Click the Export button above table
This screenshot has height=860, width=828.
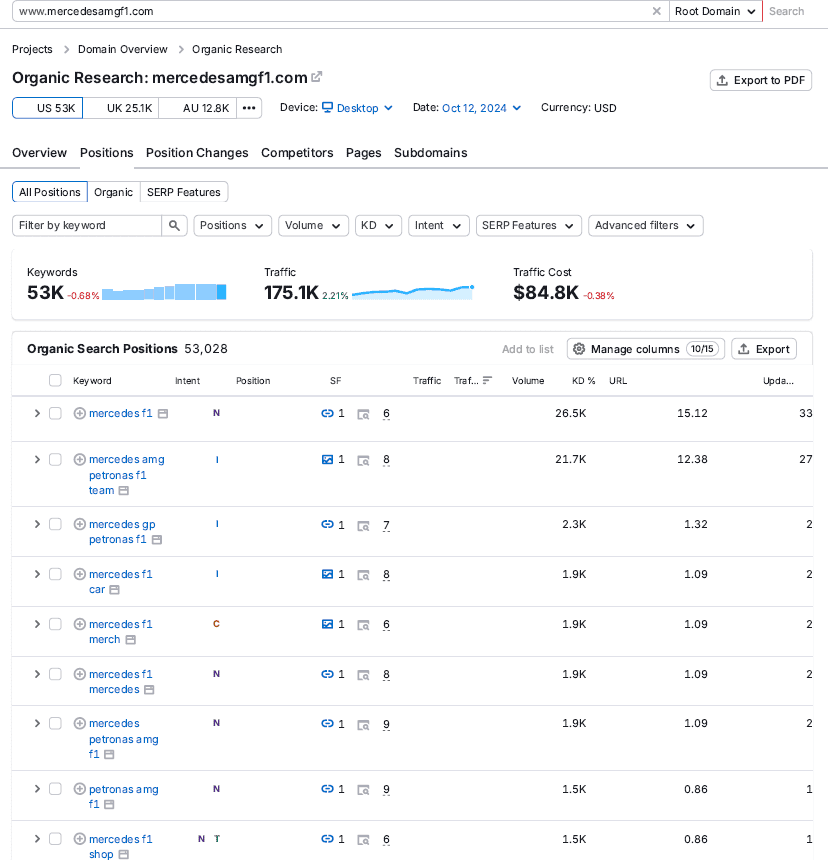click(764, 349)
